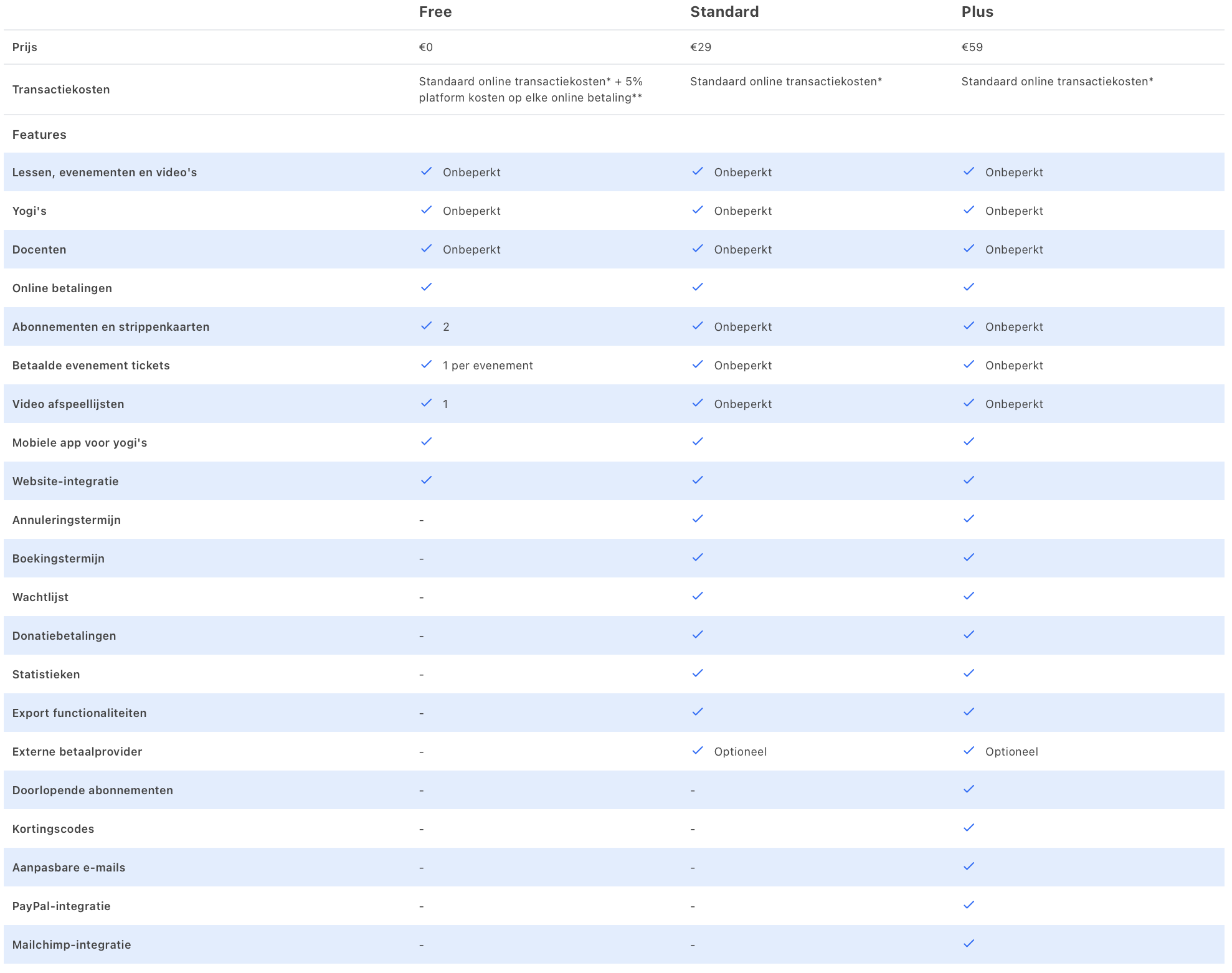This screenshot has width=1232, height=973.
Task: Click the Doorlopende abonnementen label
Action: pos(93,790)
